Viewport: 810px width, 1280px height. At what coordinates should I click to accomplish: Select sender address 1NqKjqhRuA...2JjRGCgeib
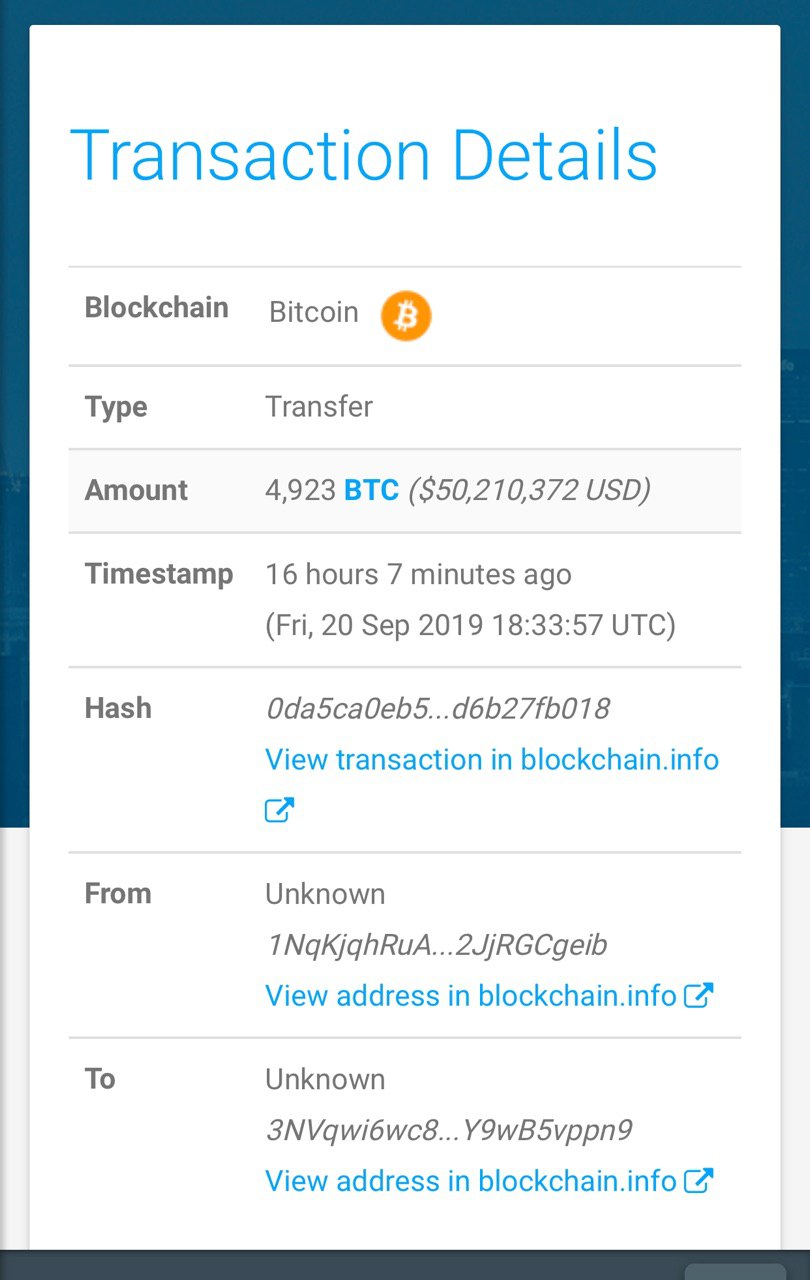click(436, 945)
